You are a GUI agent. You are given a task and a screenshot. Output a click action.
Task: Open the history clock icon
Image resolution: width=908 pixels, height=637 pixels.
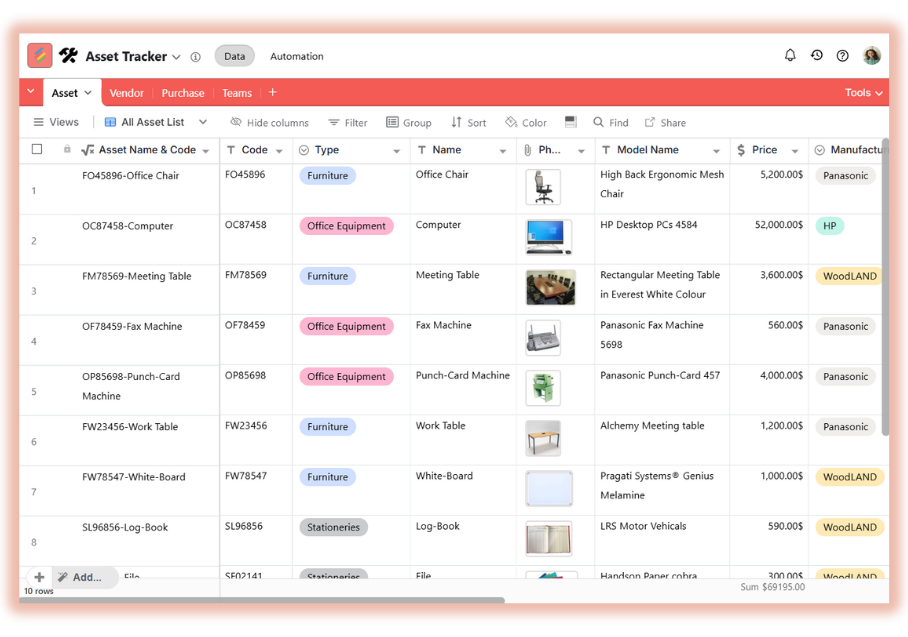point(816,56)
